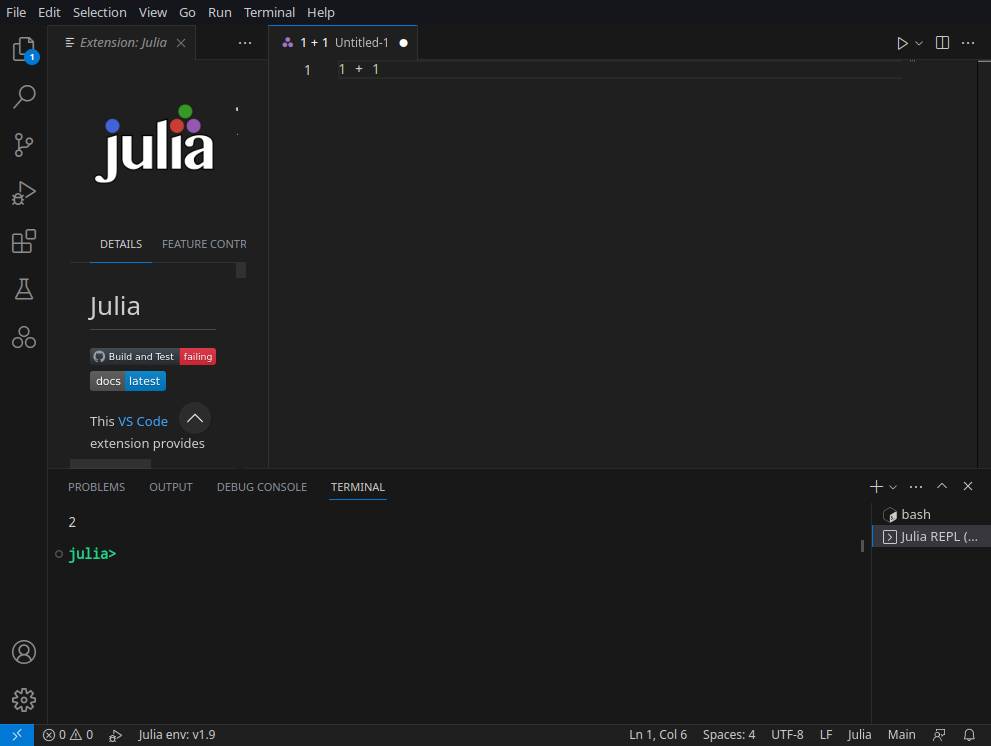Open Source Control view
The image size is (991, 746).
click(24, 145)
